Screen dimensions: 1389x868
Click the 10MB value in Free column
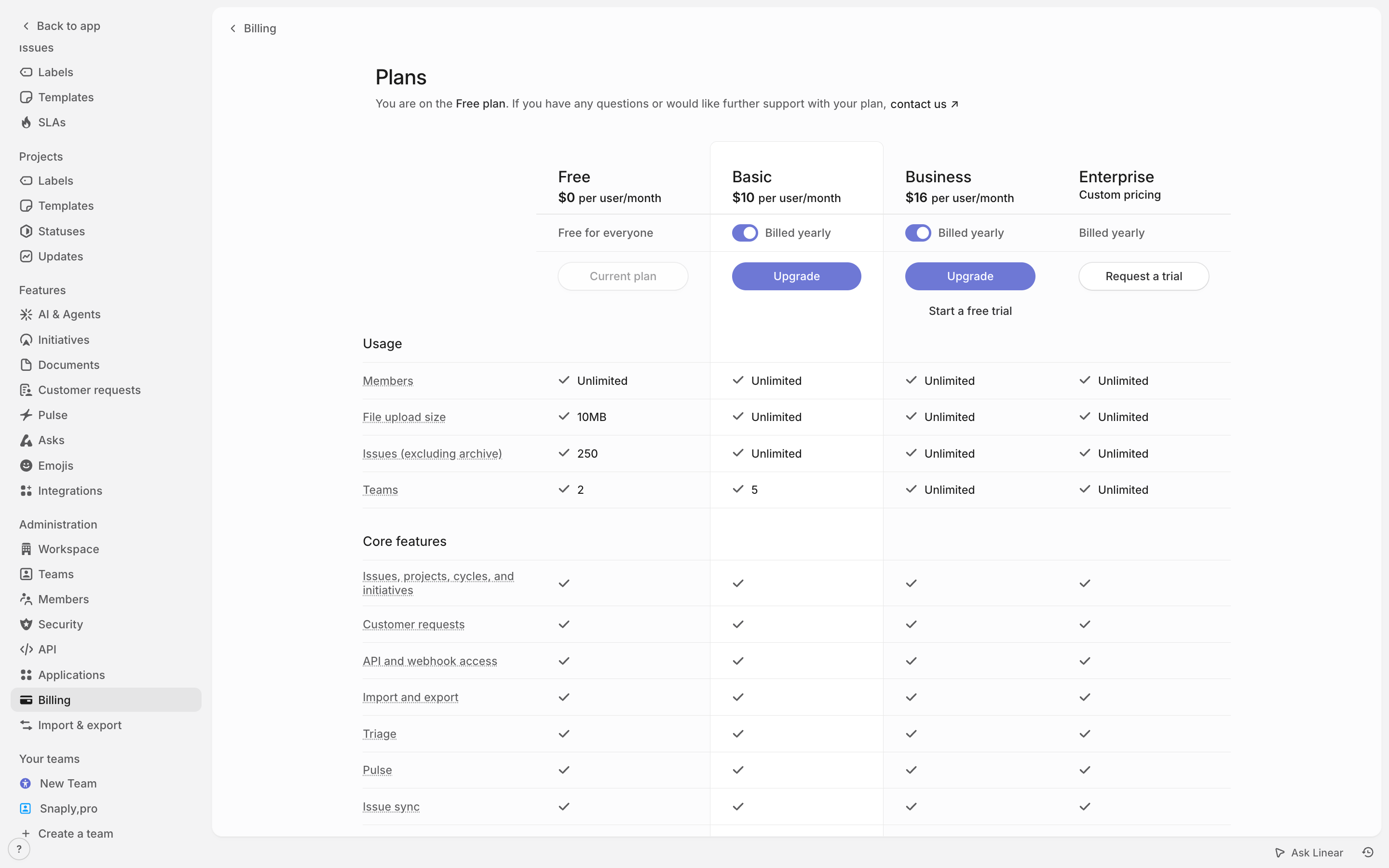click(592, 417)
